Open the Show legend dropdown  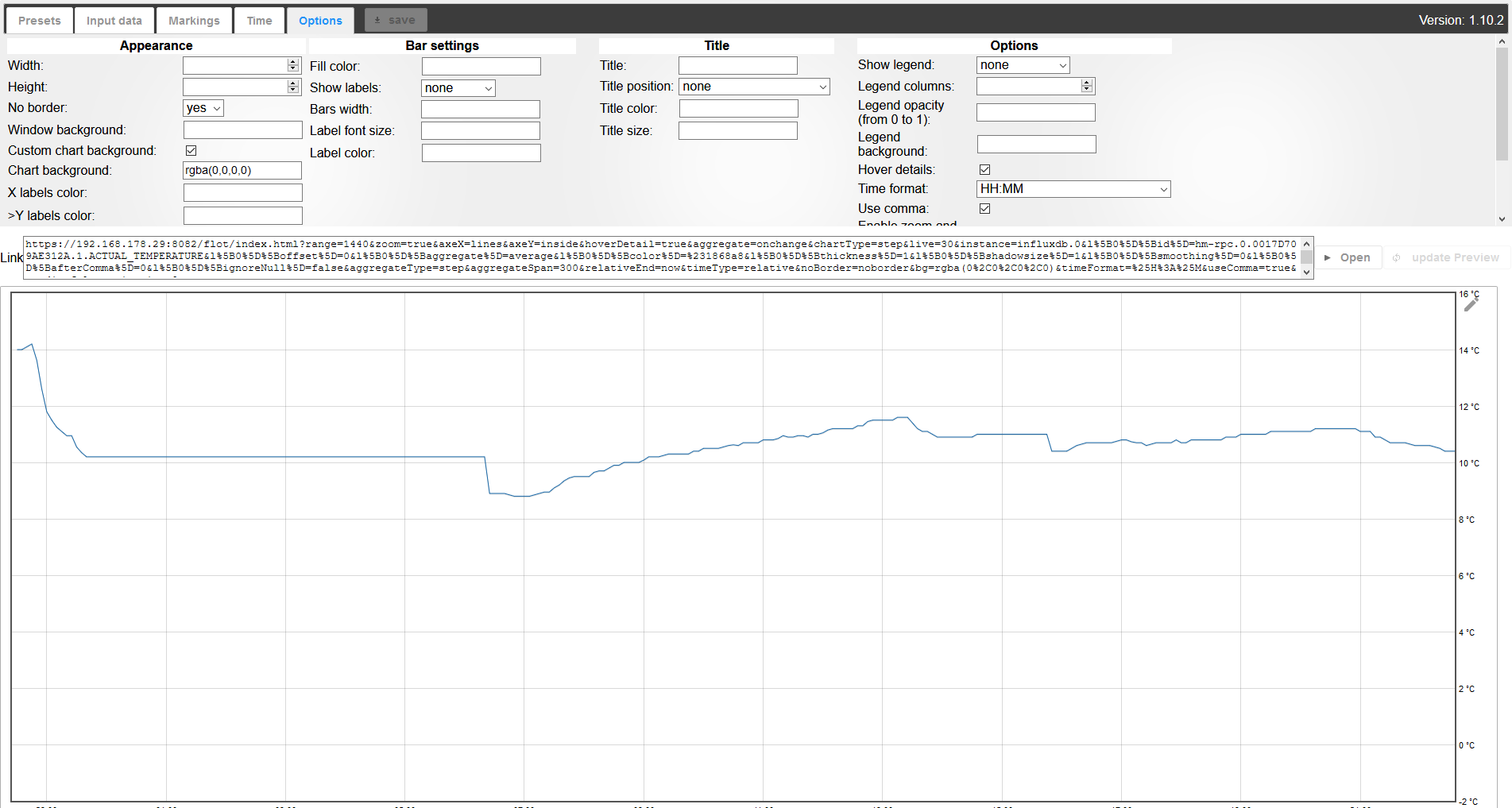click(1023, 65)
